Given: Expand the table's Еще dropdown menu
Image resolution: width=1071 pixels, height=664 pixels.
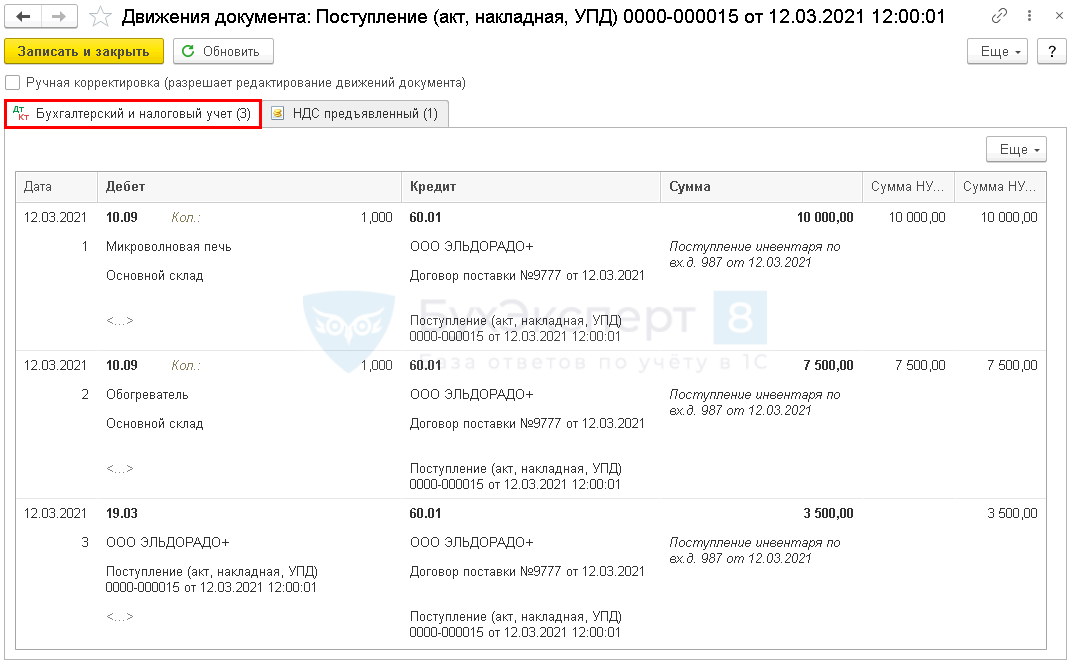Looking at the screenshot, I should (1016, 150).
